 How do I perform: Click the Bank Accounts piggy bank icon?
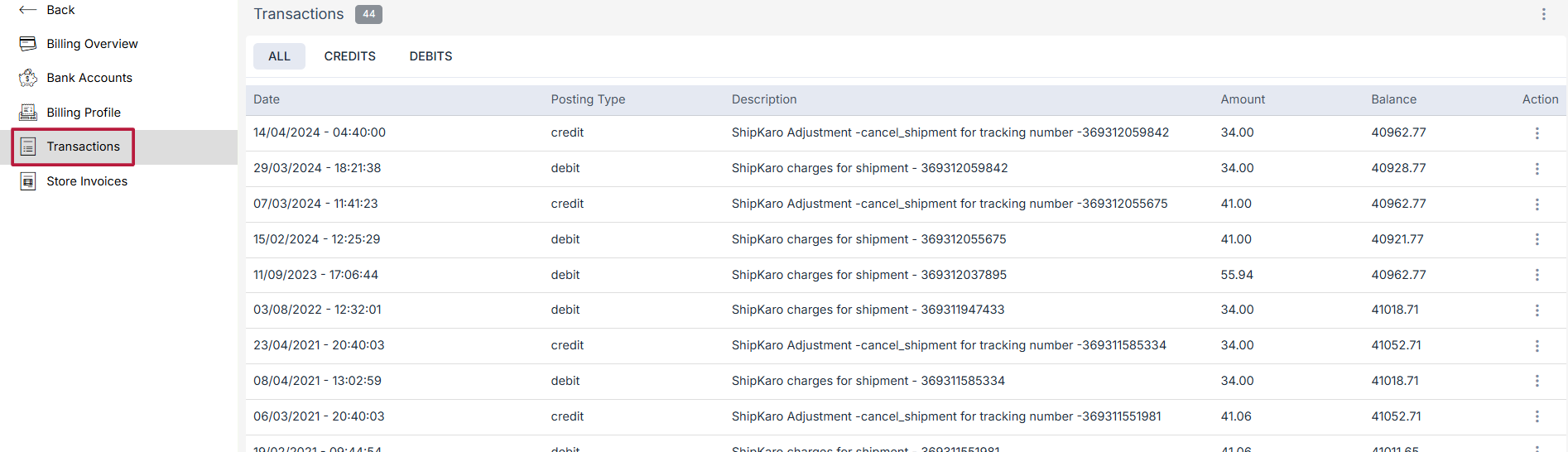click(28, 78)
